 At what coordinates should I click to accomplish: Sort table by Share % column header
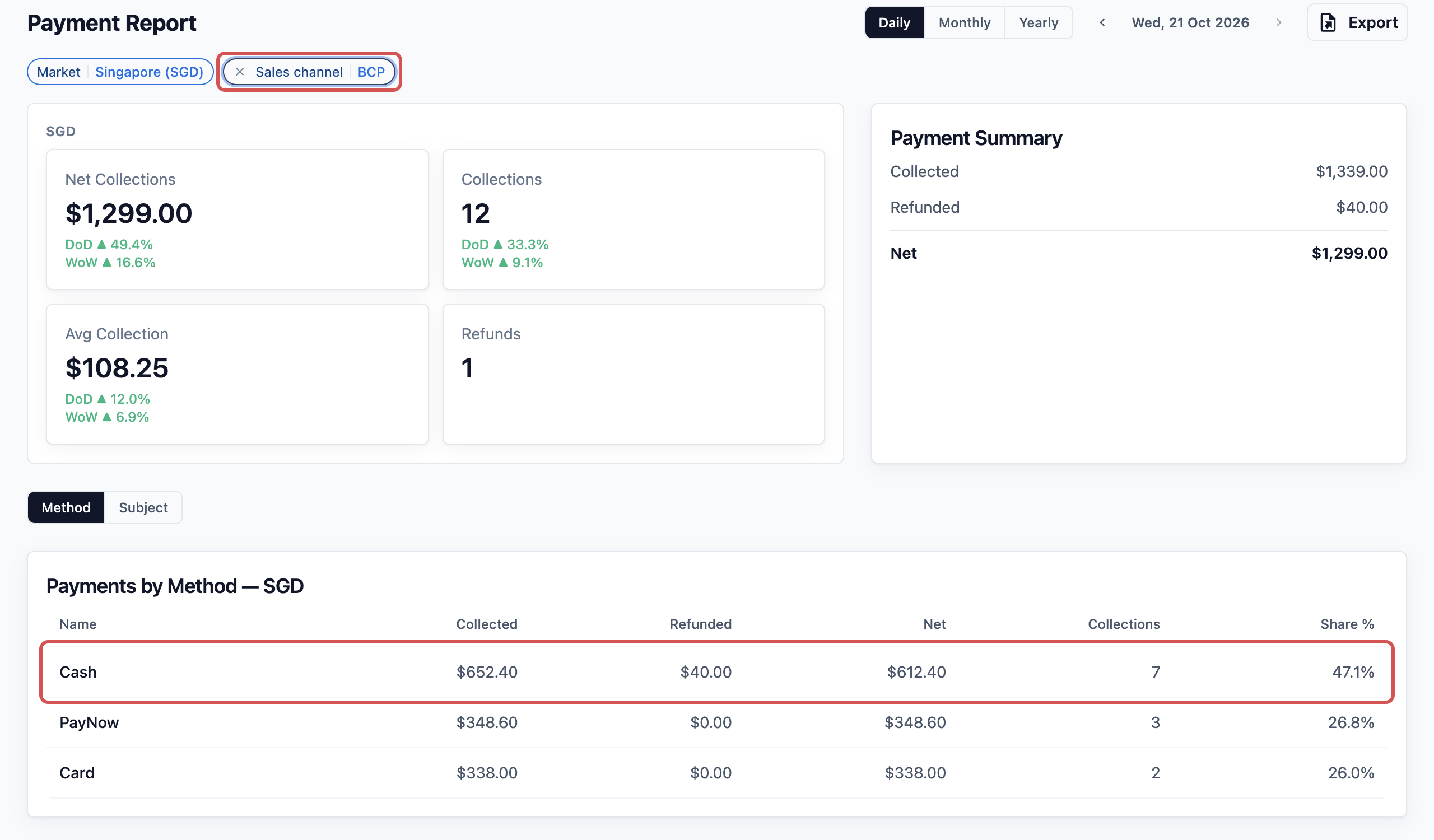coord(1347,624)
